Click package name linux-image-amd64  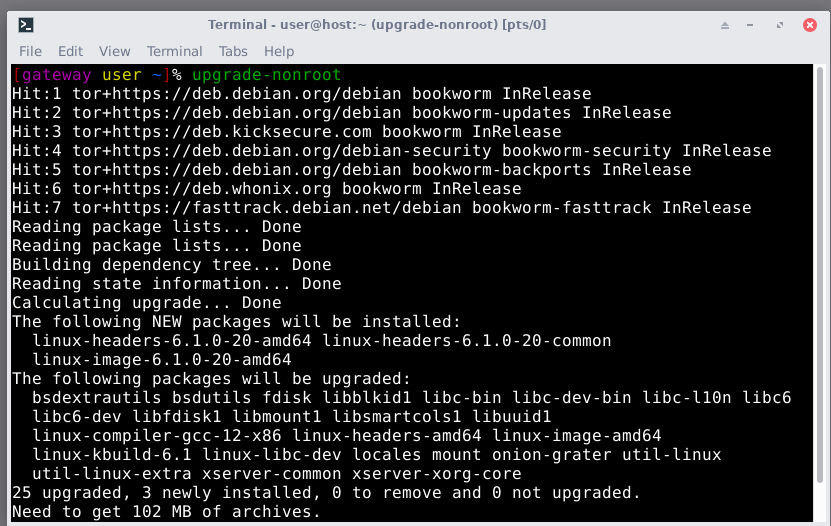pos(577,436)
